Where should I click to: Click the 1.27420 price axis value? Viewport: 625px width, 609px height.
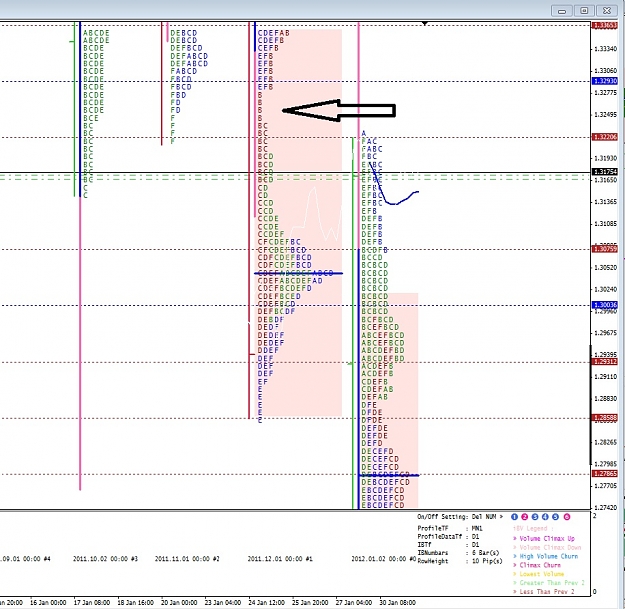[605, 508]
